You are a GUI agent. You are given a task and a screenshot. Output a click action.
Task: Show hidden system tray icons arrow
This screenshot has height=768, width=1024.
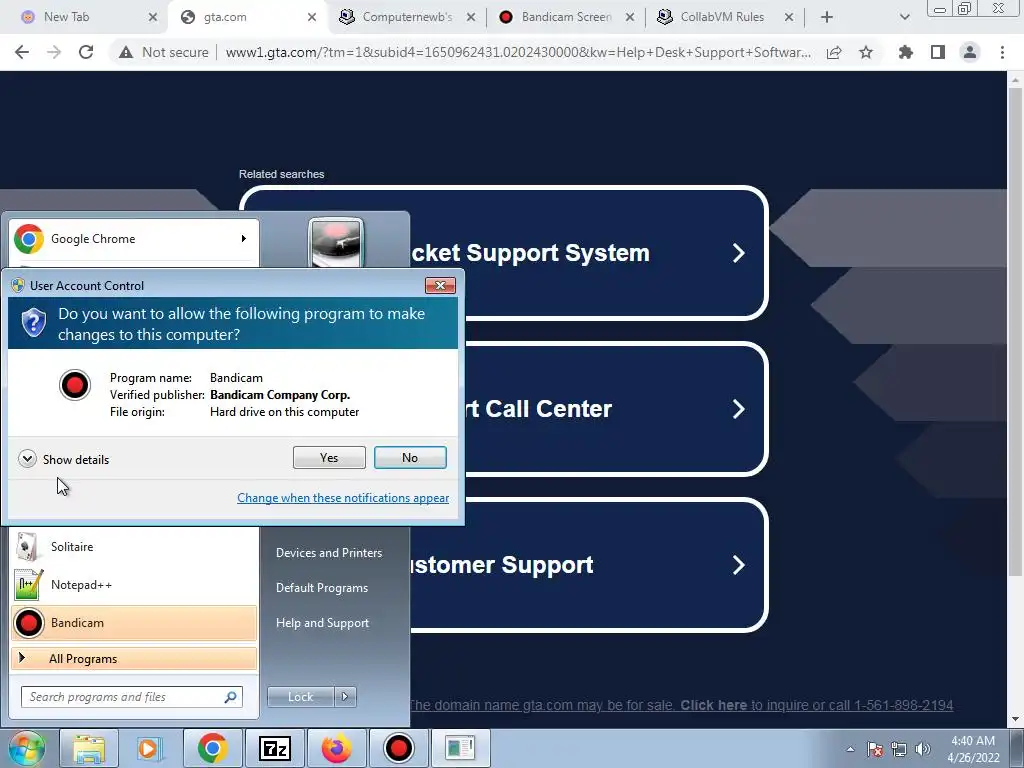[850, 749]
